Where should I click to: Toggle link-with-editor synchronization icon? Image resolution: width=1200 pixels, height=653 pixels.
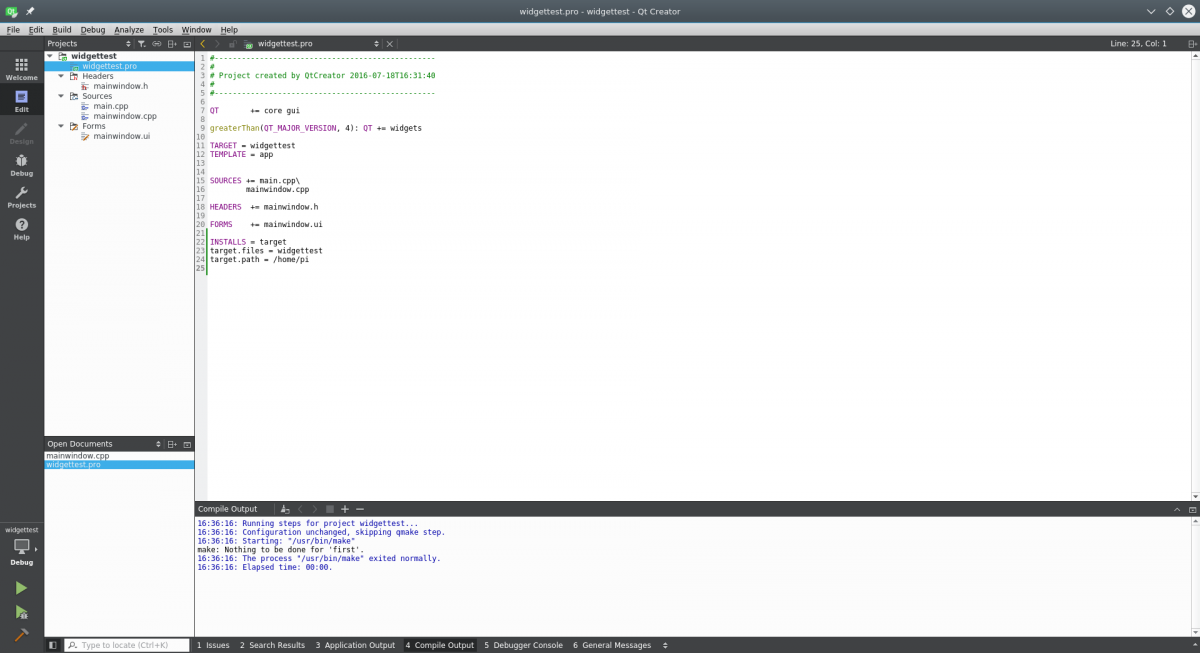[x=156, y=44]
